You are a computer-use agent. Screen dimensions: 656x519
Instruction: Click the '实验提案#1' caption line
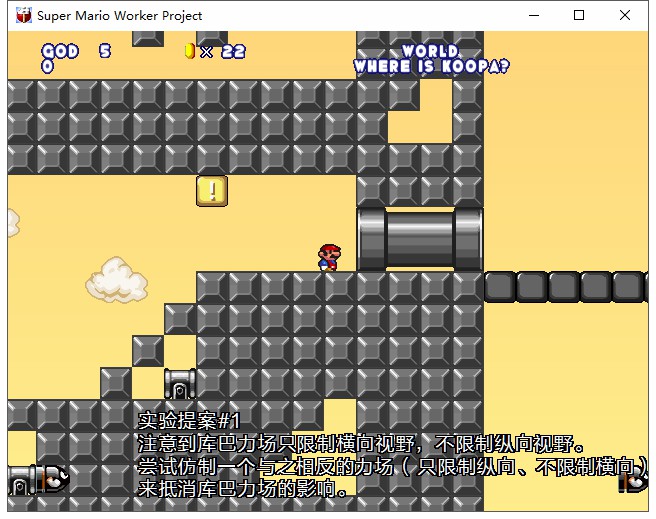pos(189,420)
